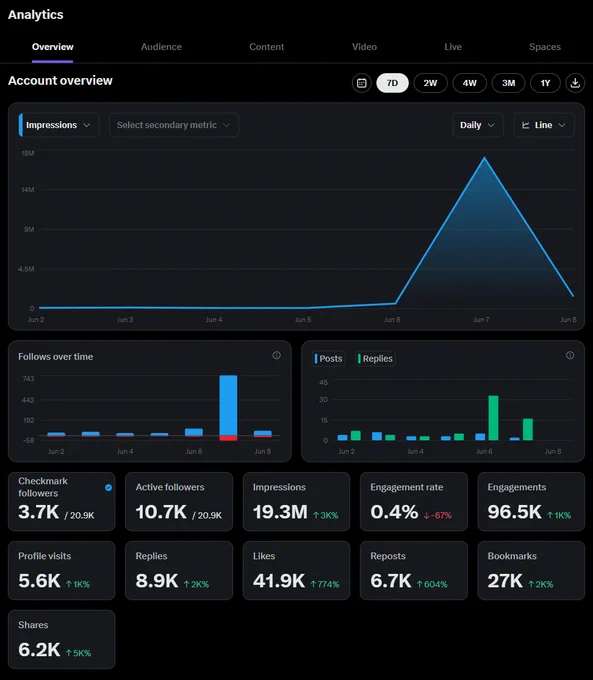Click the -67% engagement rate change

[437, 516]
